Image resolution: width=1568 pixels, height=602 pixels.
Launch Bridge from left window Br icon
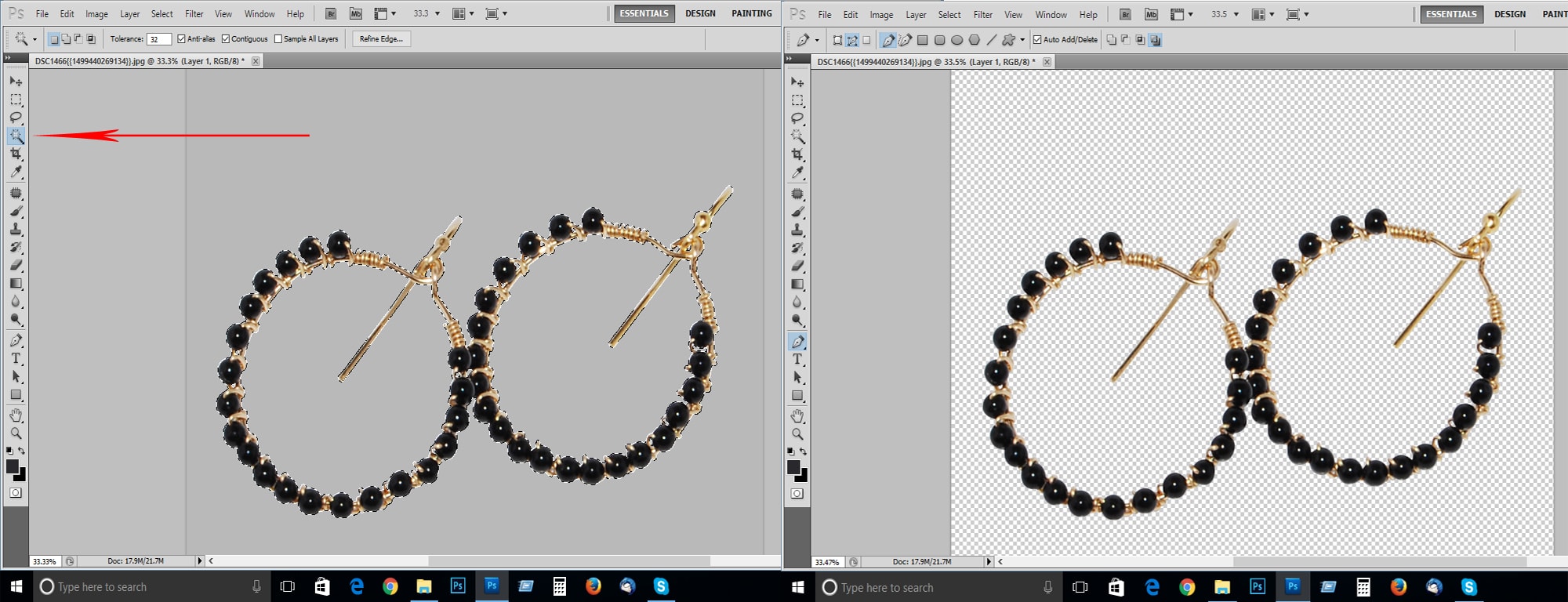coord(331,13)
